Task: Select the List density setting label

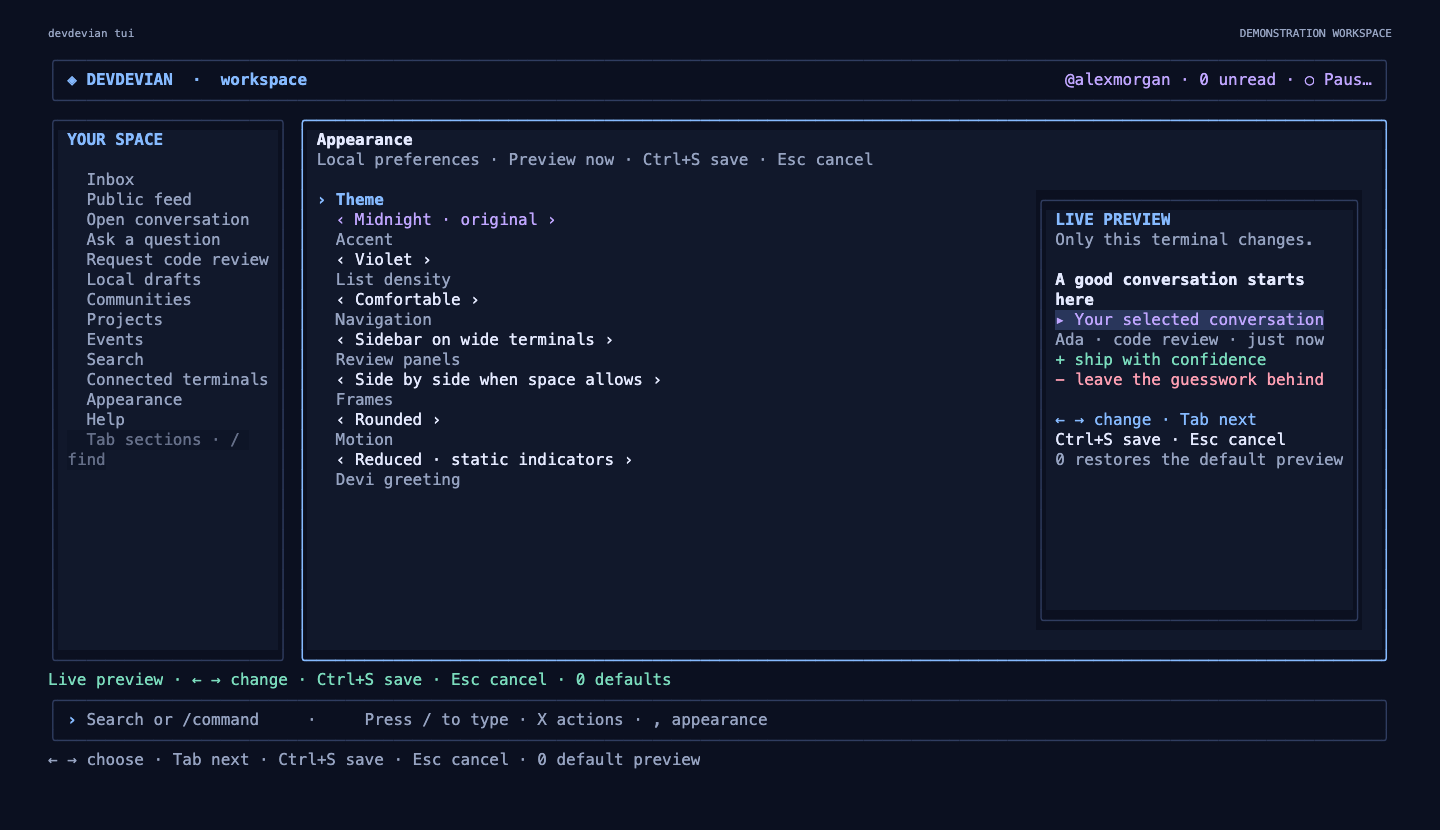Action: [x=393, y=280]
